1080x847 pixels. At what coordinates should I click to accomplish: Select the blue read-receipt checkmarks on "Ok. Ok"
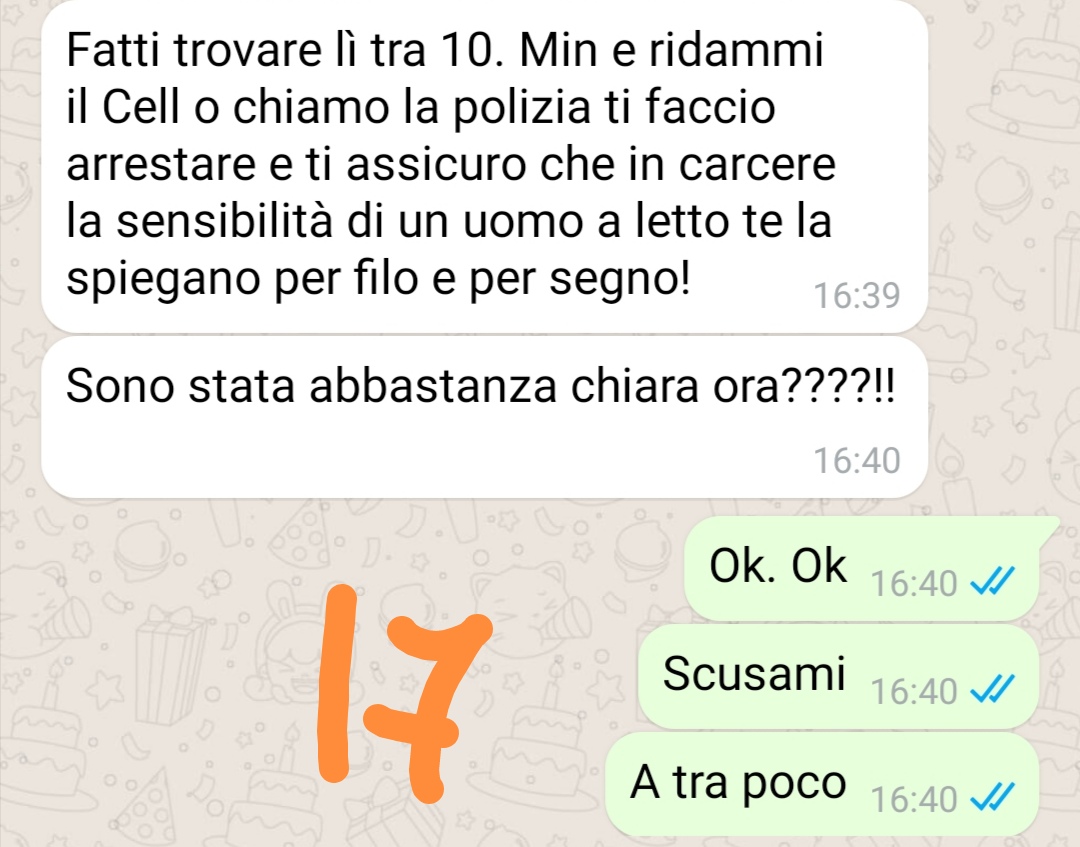point(993,583)
